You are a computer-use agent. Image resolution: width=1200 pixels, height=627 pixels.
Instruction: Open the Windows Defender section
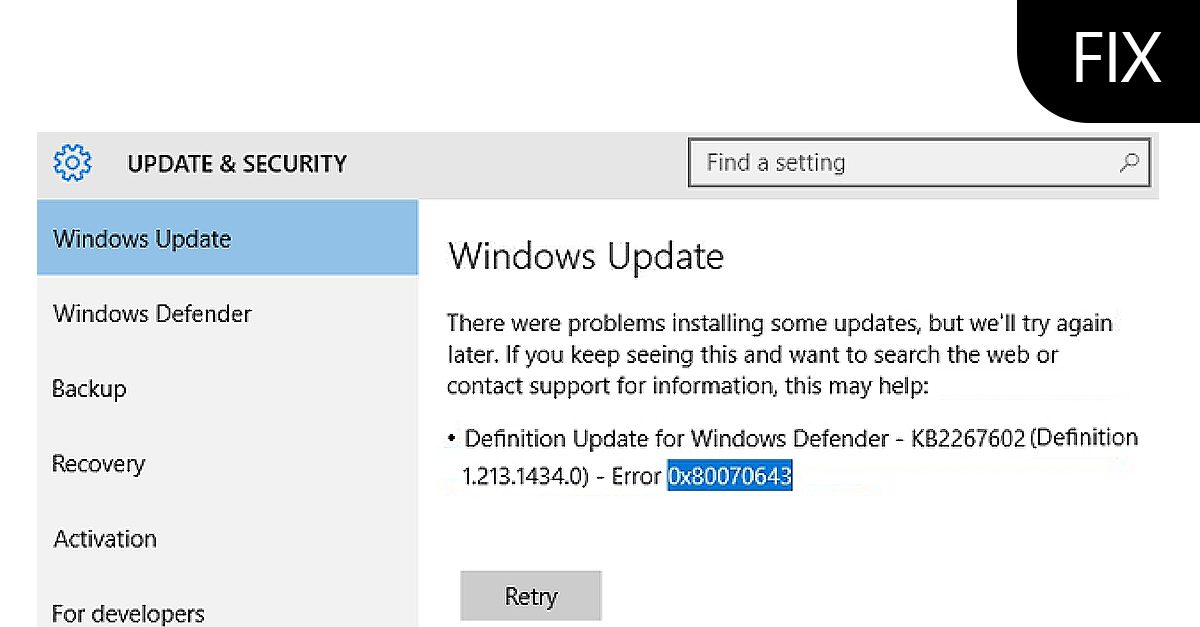153,314
